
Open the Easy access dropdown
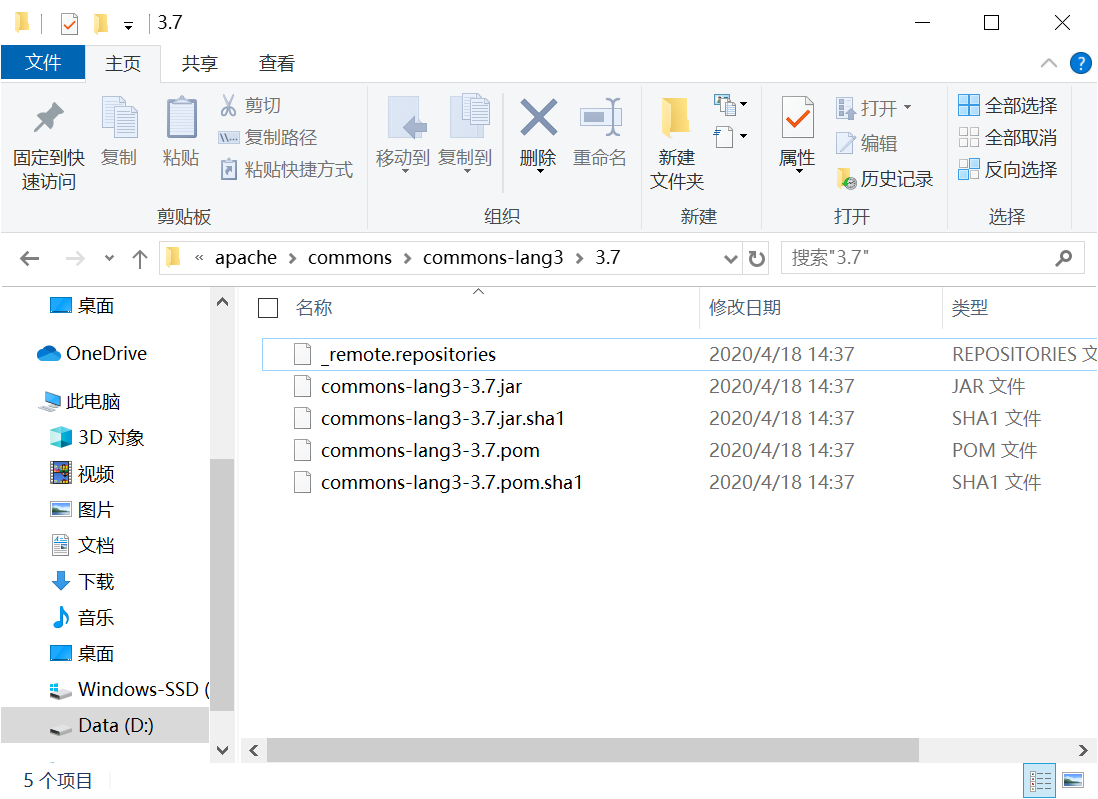tap(730, 137)
